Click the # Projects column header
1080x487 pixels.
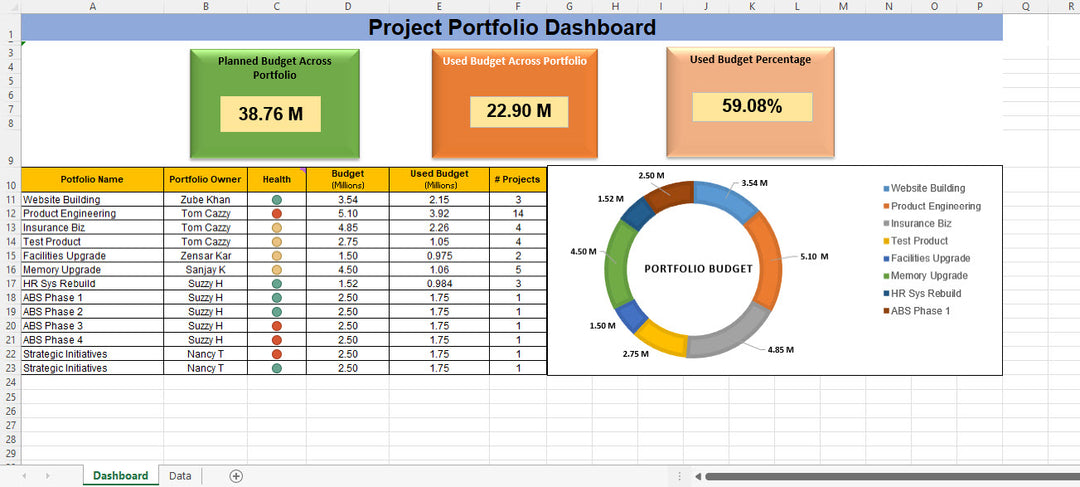pyautogui.click(x=518, y=180)
